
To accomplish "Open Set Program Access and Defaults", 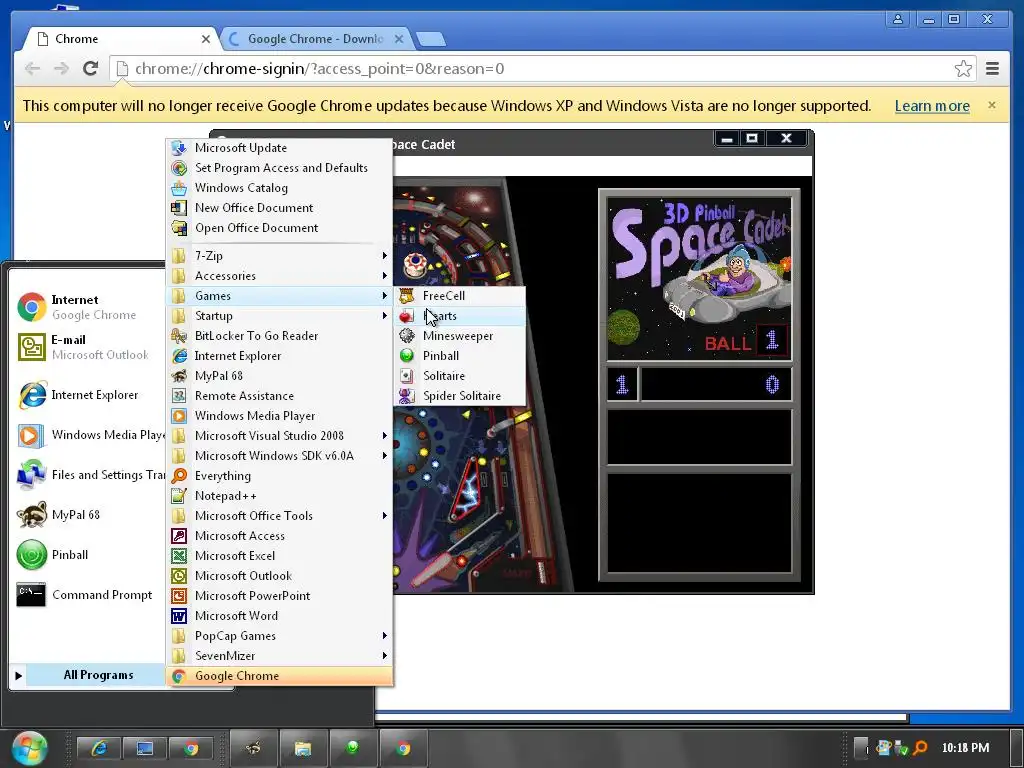I will pos(280,168).
